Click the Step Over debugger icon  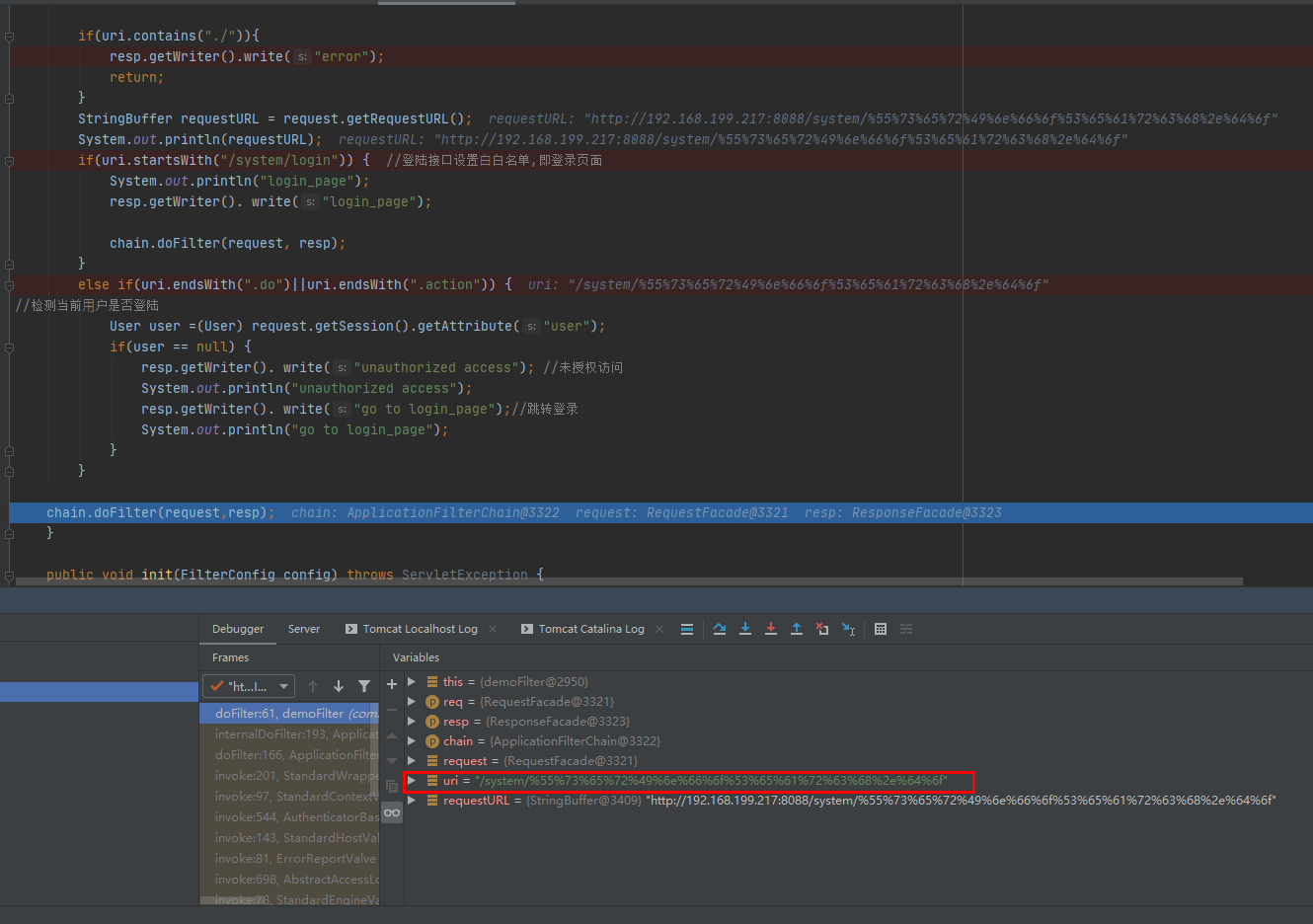click(x=719, y=629)
